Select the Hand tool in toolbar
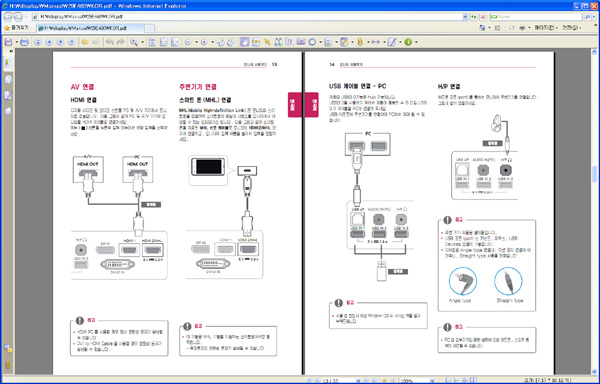 (x=245, y=42)
